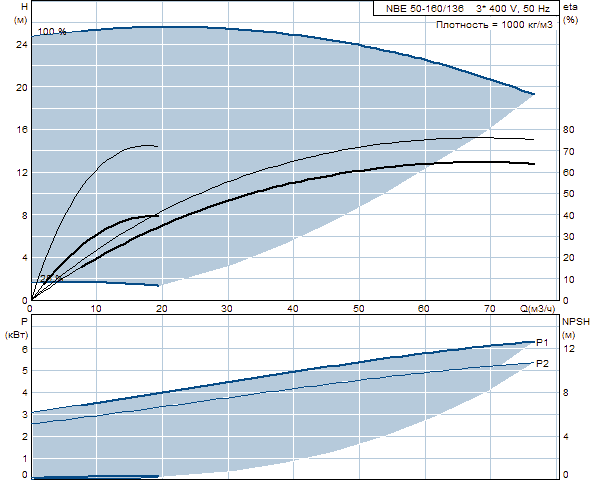Click the 70 tick on the flow axis

[x=490, y=309]
